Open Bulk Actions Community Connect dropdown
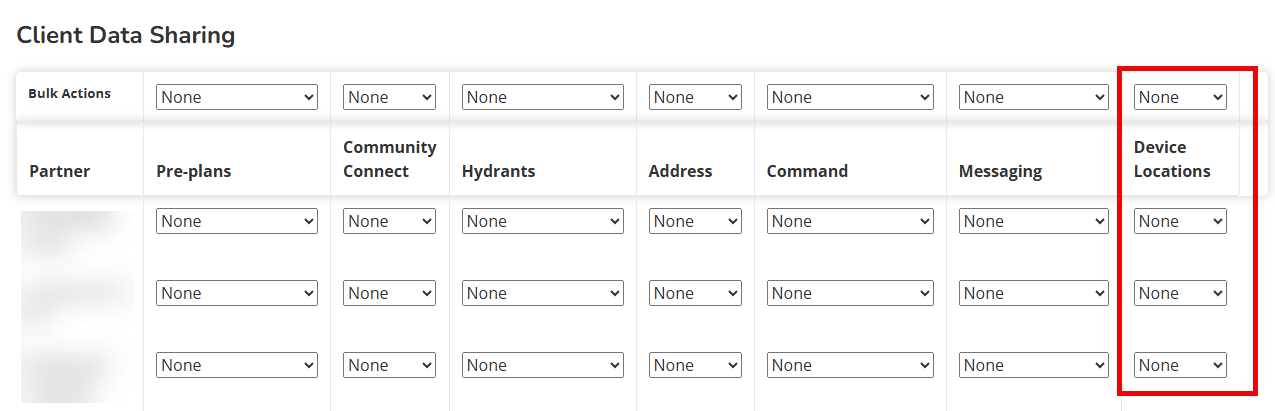 389,97
